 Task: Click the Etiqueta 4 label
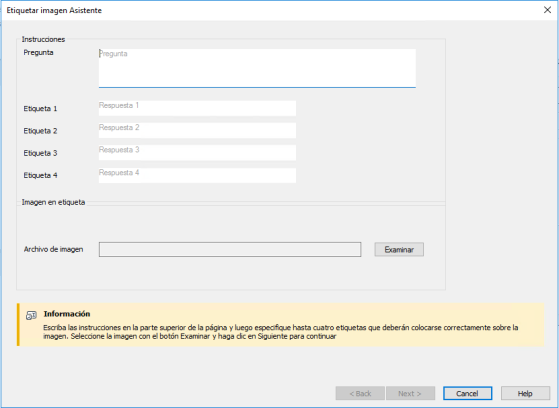click(40, 175)
